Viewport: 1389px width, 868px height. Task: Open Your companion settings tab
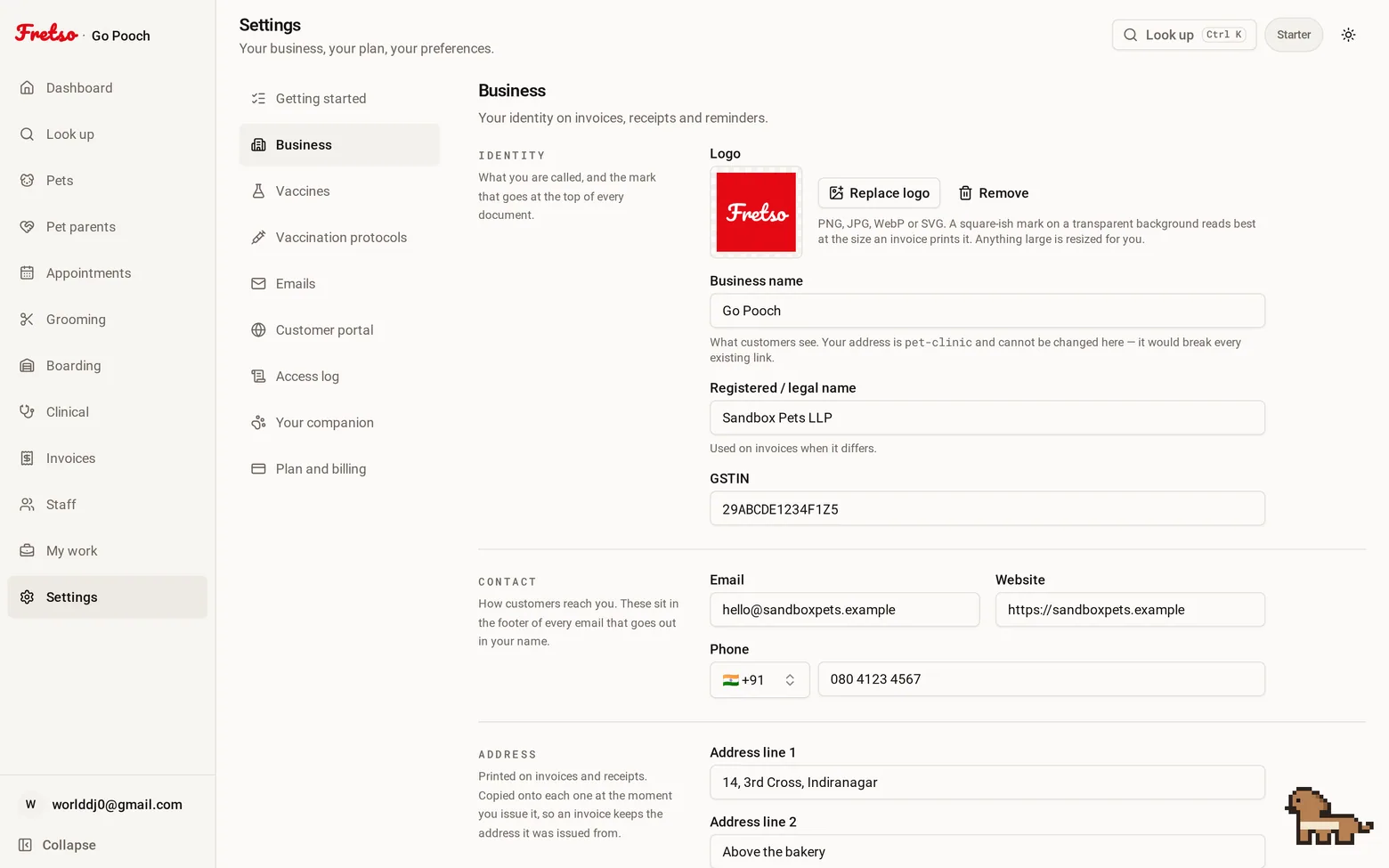339,423
